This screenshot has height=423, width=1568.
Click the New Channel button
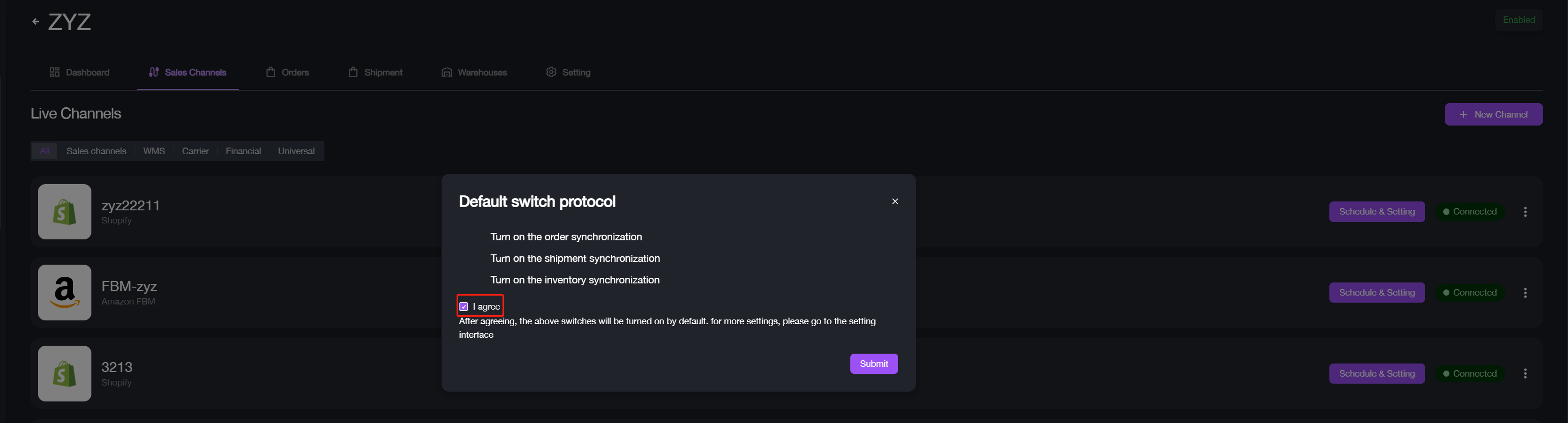point(1493,114)
